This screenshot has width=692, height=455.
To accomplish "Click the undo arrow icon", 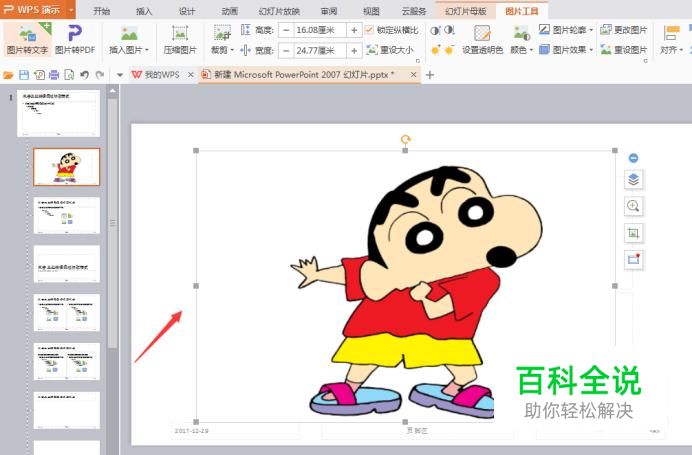I will coord(85,75).
